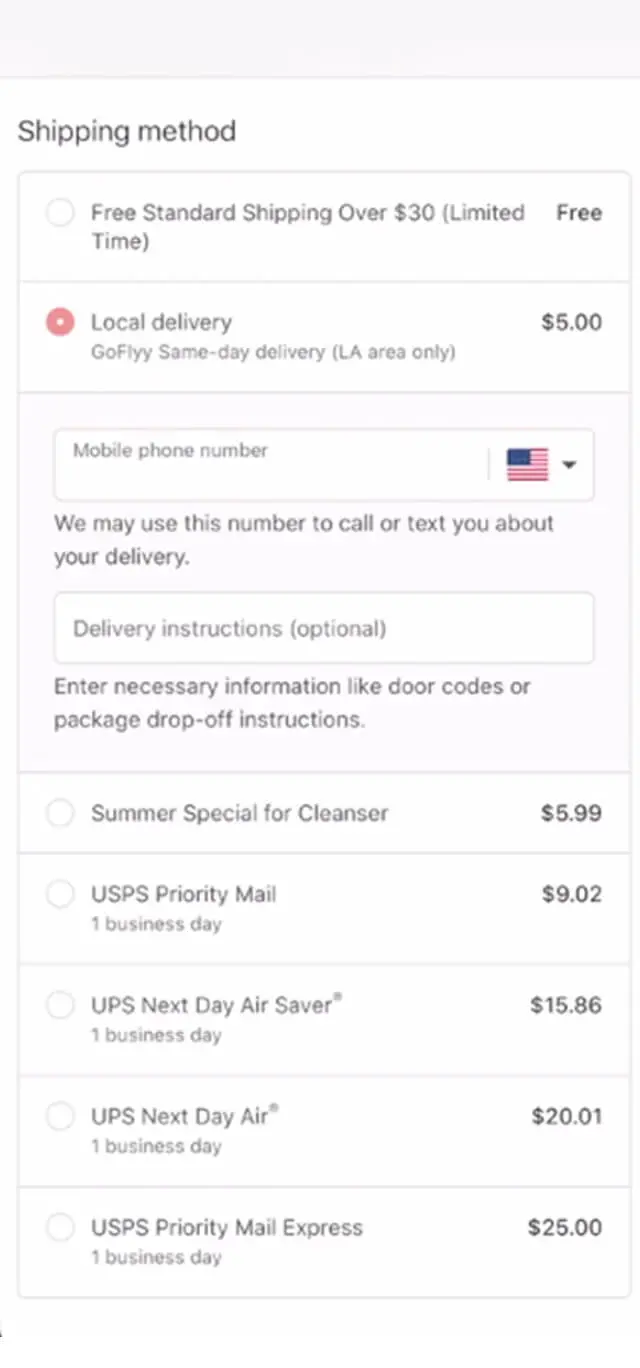Click the $25.00 Priority Mail Express price
The image size is (640, 1368).
pos(565,1227)
